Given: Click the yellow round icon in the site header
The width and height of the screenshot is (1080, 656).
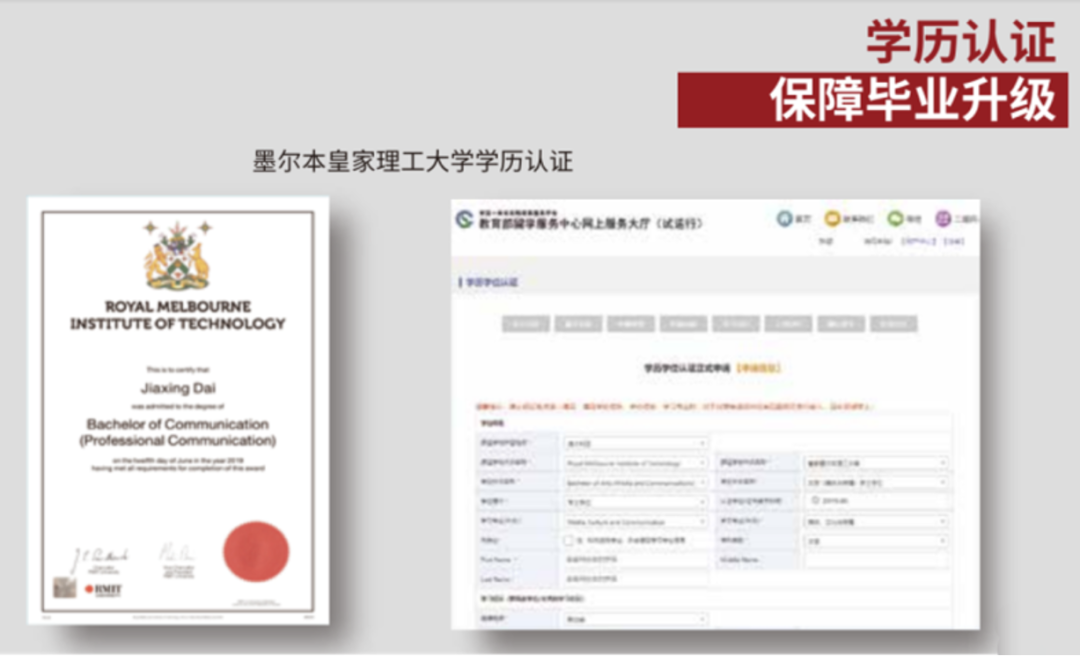Looking at the screenshot, I should coord(832,218).
